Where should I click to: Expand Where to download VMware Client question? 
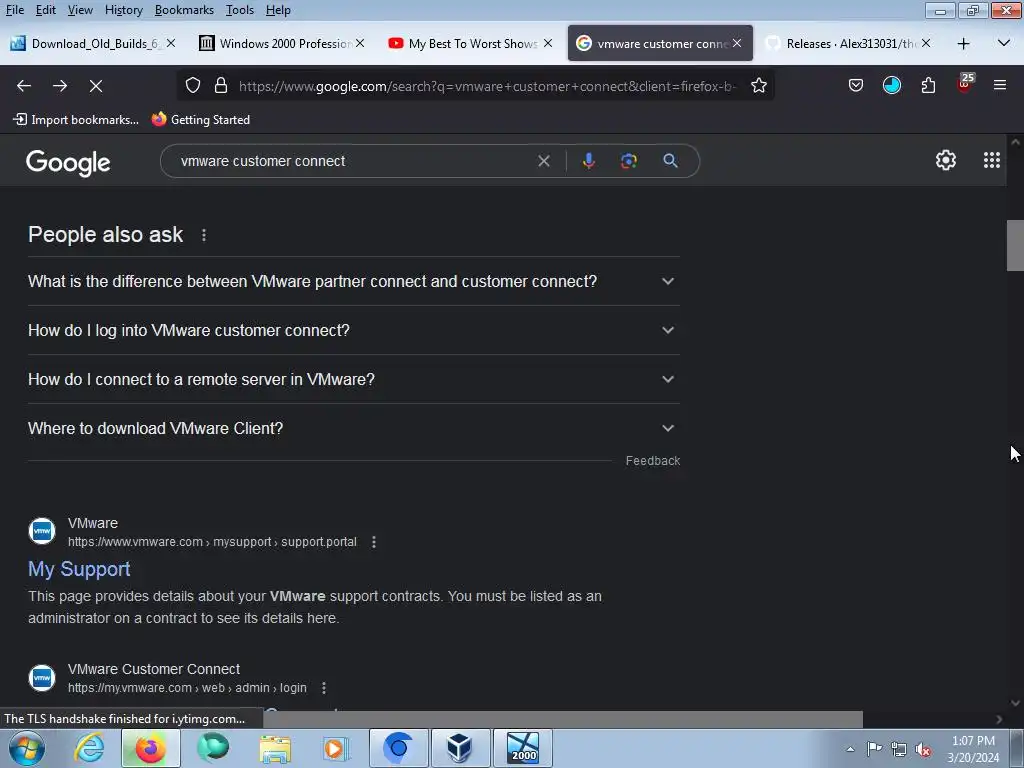pyautogui.click(x=354, y=428)
